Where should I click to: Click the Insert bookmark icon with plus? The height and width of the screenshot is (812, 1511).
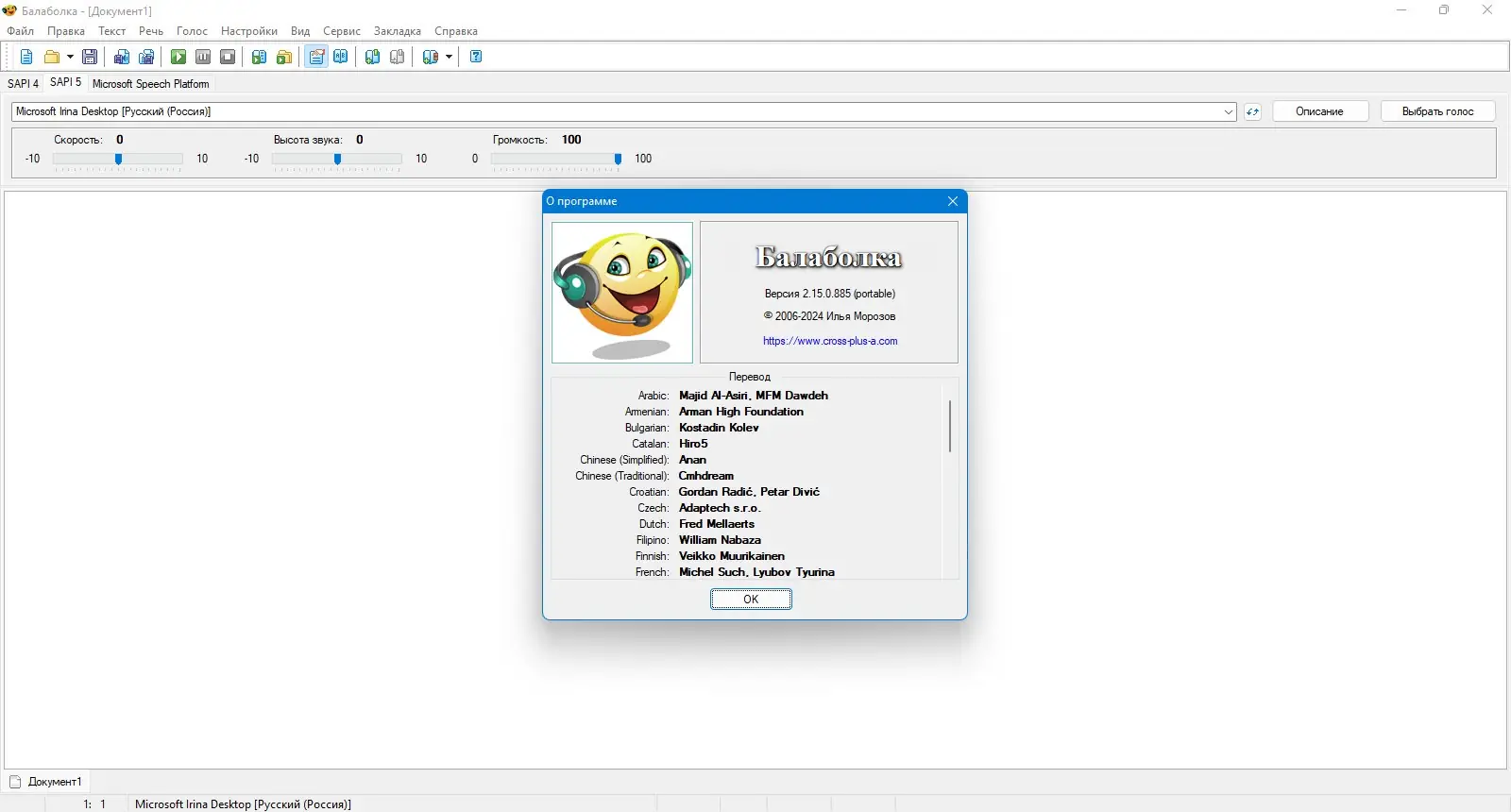[x=373, y=57]
